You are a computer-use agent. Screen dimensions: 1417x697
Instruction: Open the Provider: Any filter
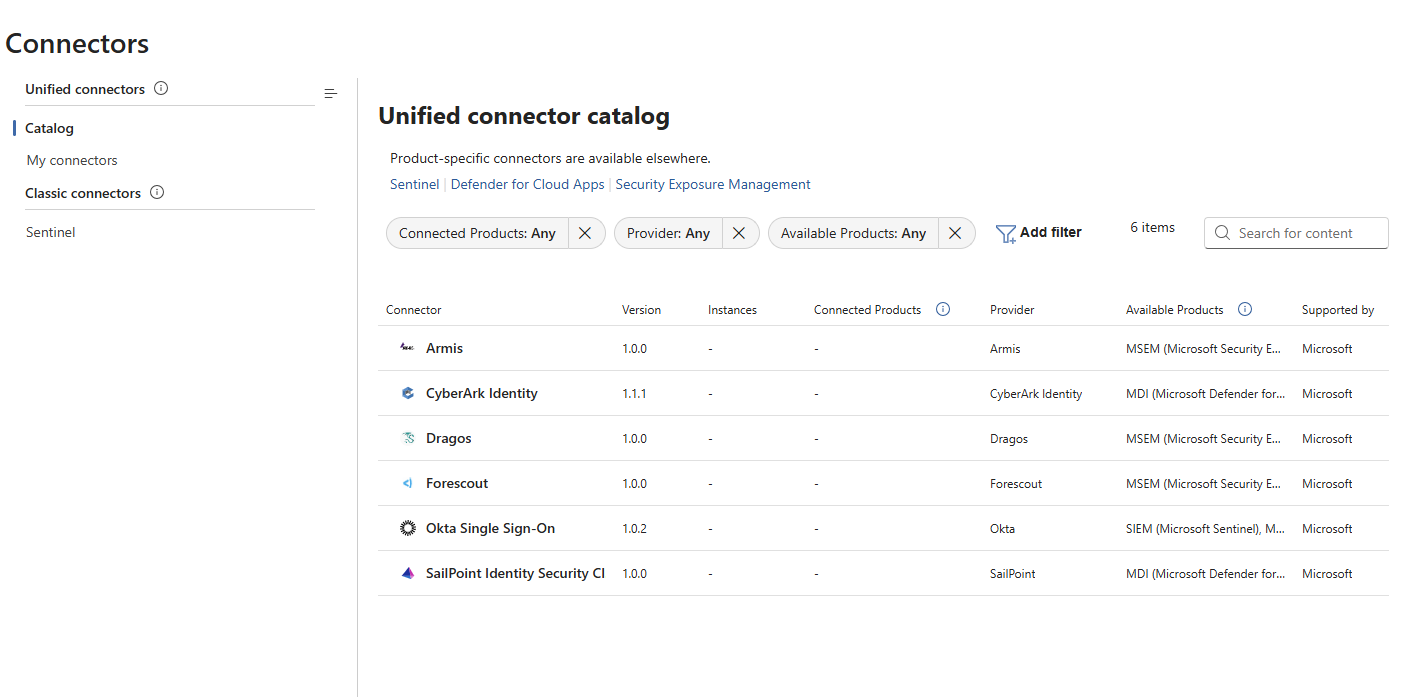coord(668,233)
